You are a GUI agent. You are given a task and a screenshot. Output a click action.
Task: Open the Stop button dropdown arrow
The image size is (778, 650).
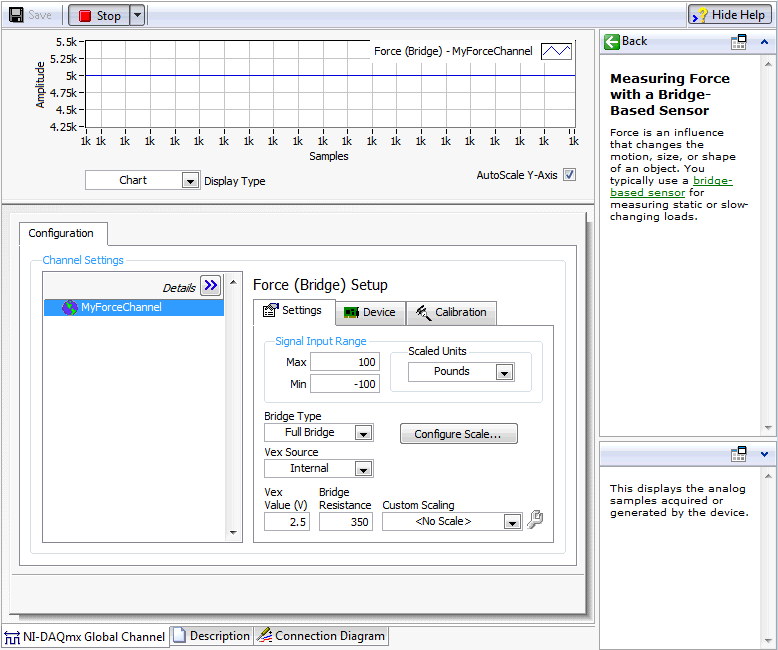(x=137, y=15)
